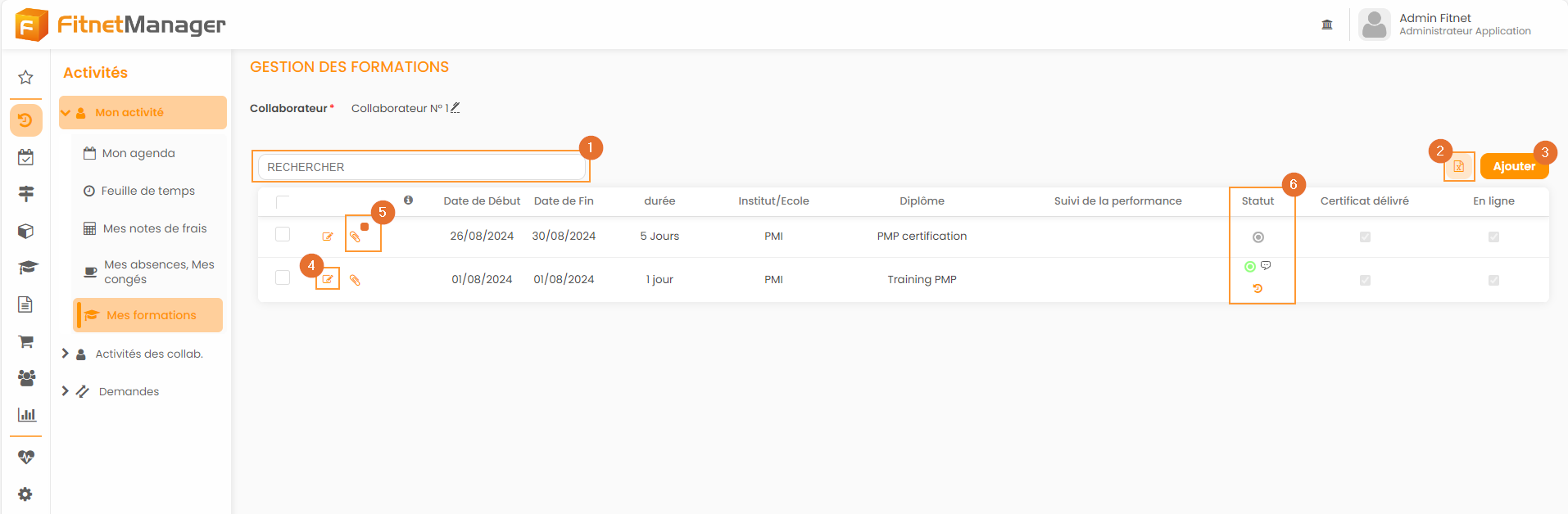Go to Feuille de temps

pos(147,191)
